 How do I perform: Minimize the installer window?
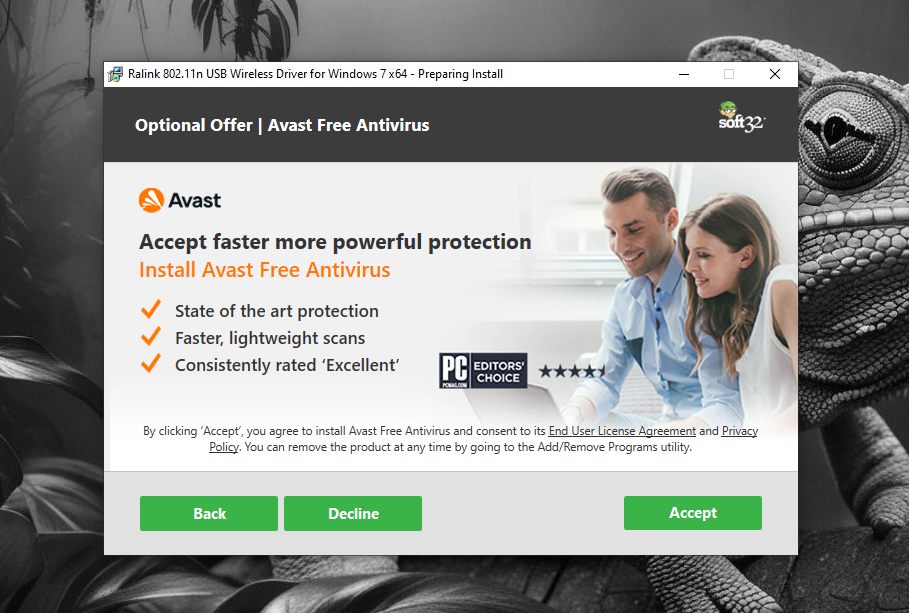pyautogui.click(x=684, y=74)
